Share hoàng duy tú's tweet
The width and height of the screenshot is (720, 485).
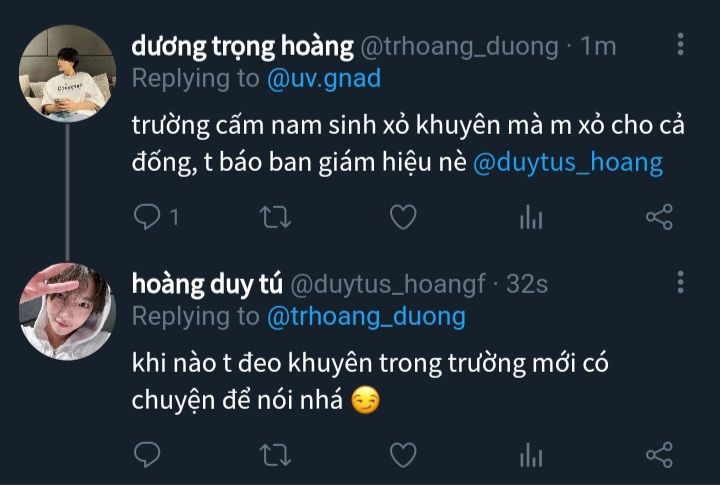coord(659,455)
